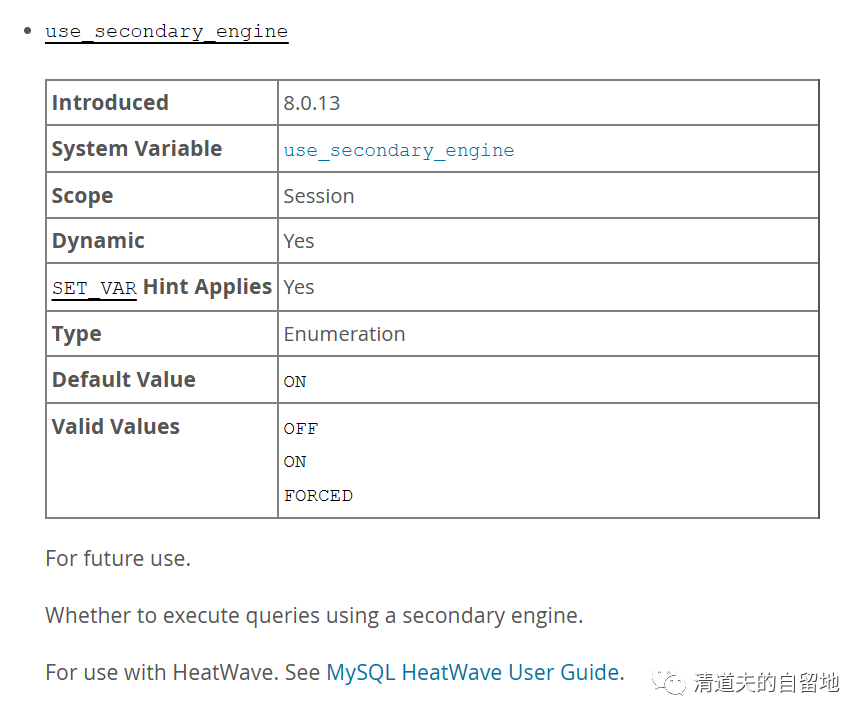Image resolution: width=867 pixels, height=720 pixels.
Task: Select OFF in the Valid Values list
Action: pyautogui.click(x=300, y=428)
